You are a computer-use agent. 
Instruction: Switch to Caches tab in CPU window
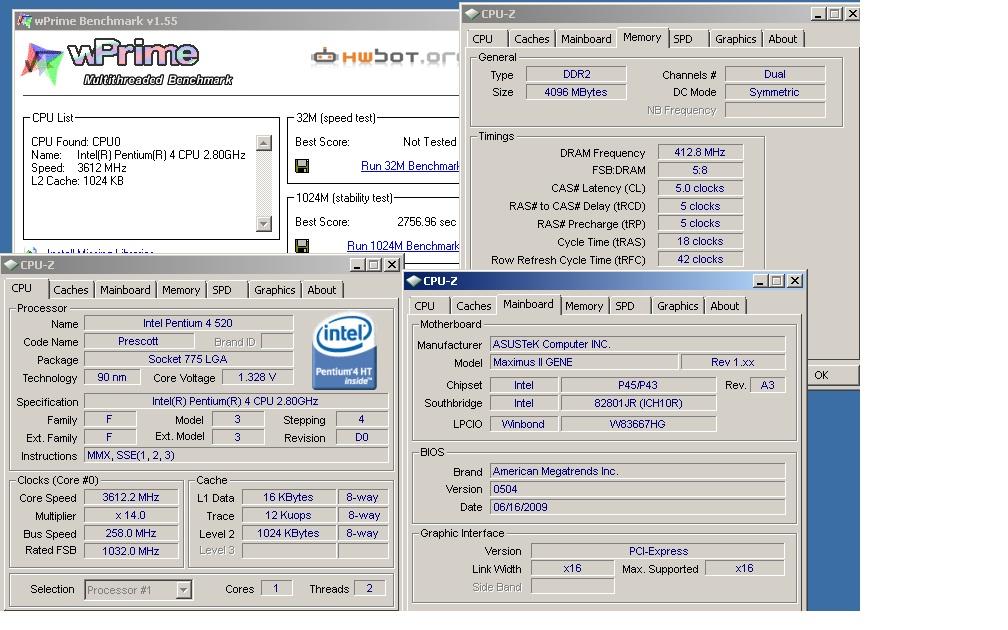pyautogui.click(x=71, y=290)
